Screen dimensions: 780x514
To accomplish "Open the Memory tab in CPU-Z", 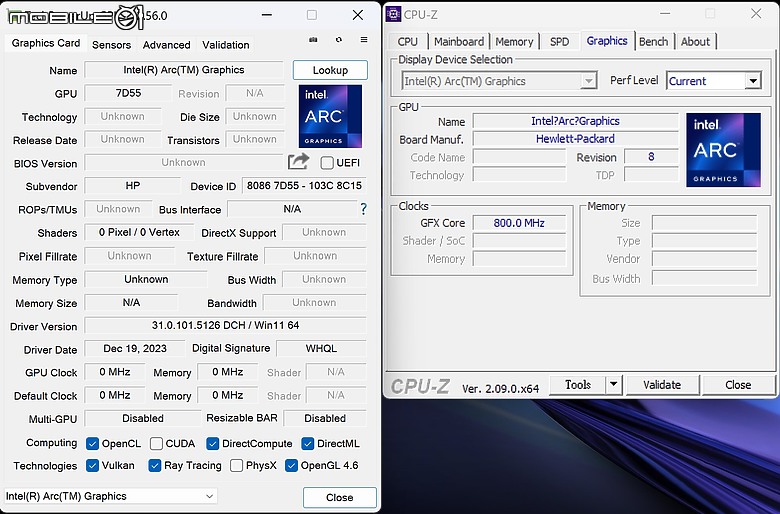I will pyautogui.click(x=514, y=42).
